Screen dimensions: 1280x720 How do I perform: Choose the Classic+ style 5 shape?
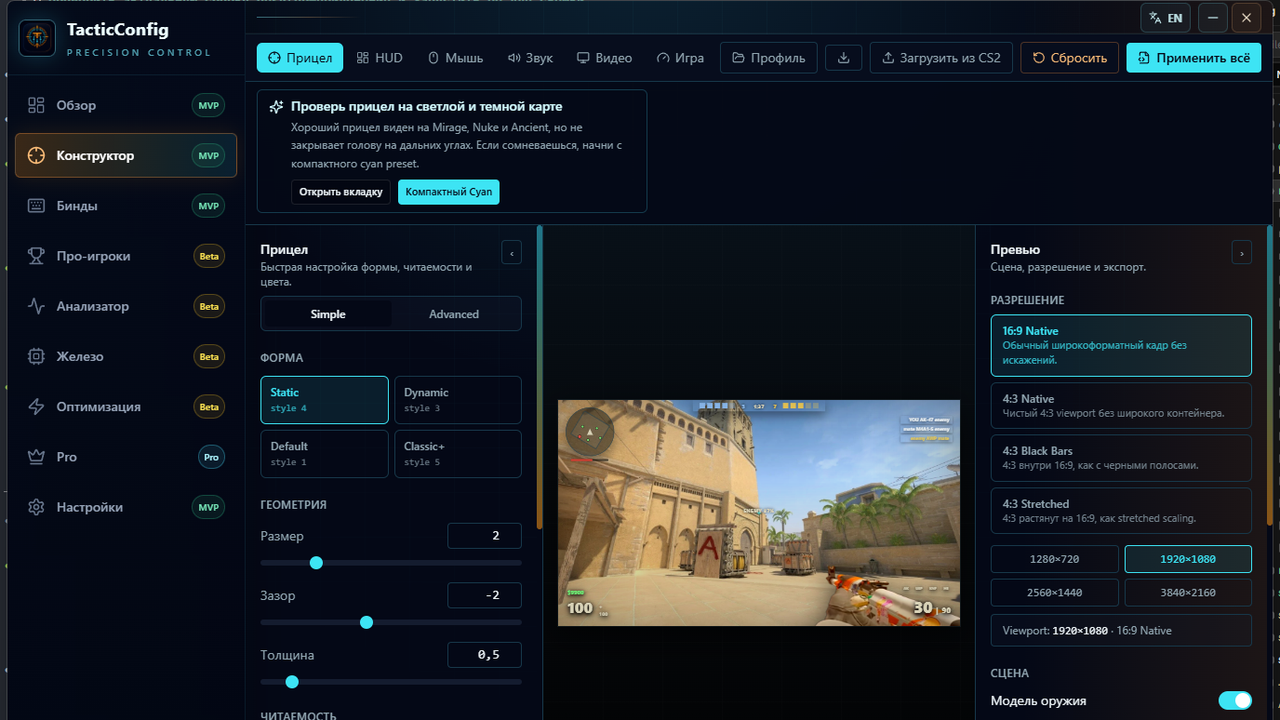coord(458,454)
